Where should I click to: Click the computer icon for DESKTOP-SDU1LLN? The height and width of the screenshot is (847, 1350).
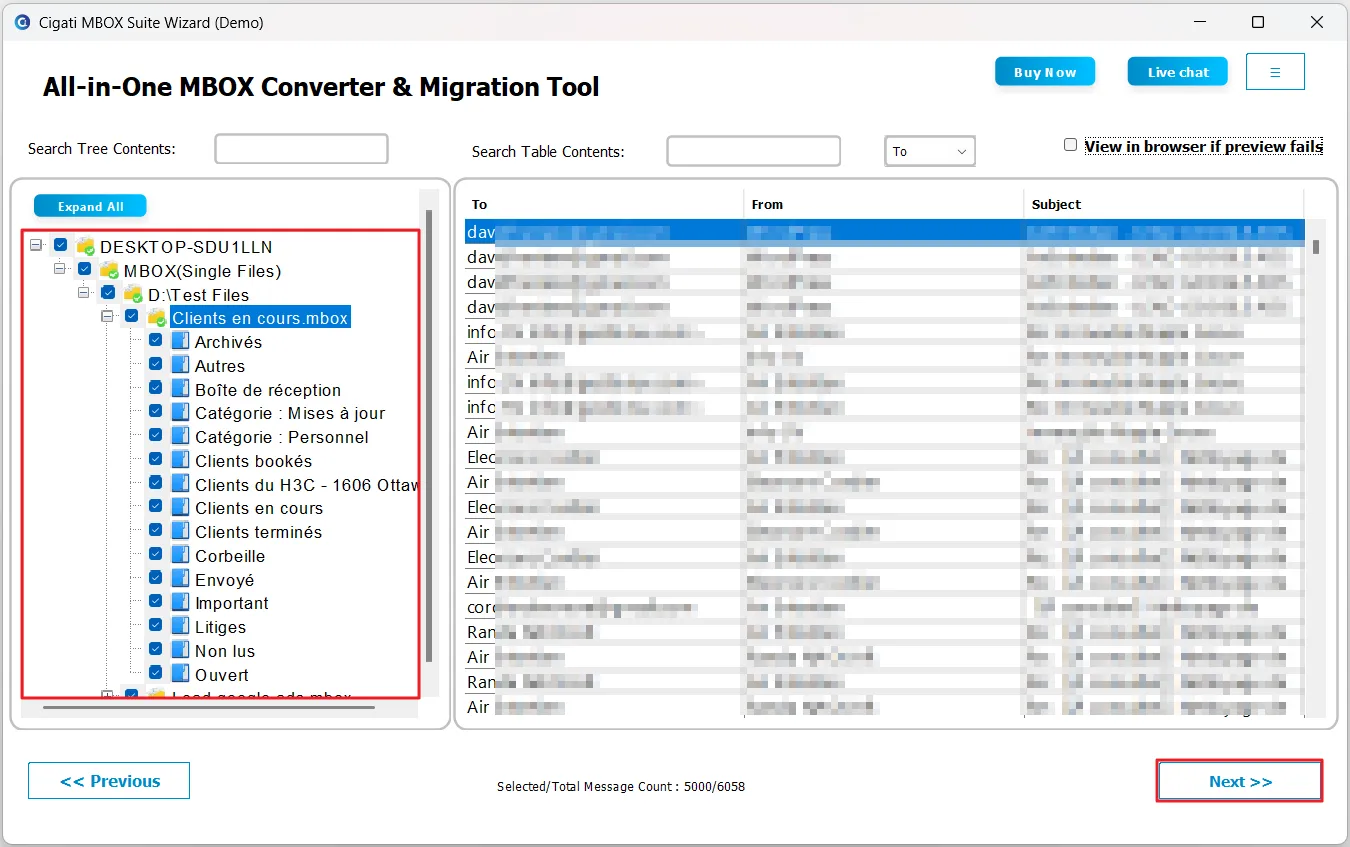(x=86, y=246)
